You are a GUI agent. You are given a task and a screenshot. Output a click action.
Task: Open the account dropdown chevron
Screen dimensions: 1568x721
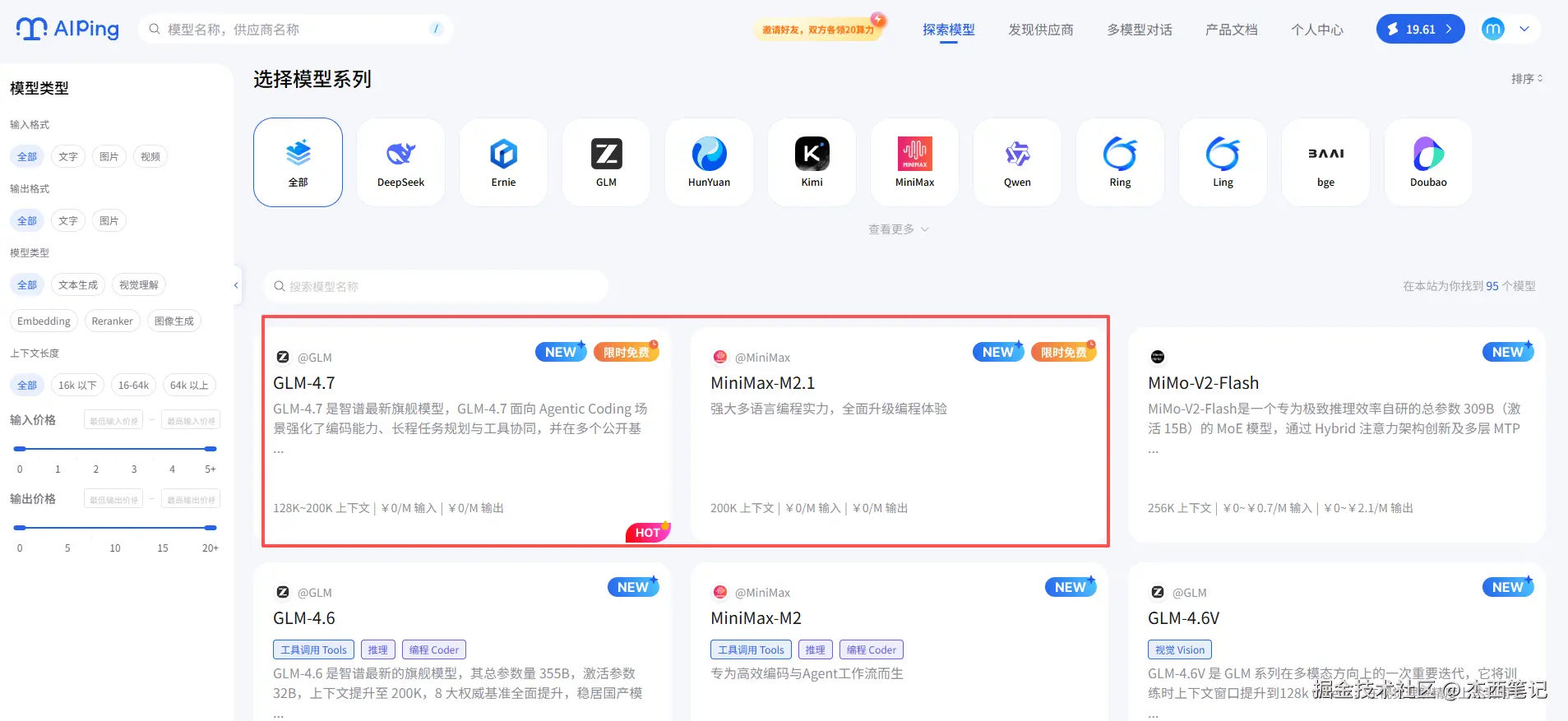pos(1524,29)
